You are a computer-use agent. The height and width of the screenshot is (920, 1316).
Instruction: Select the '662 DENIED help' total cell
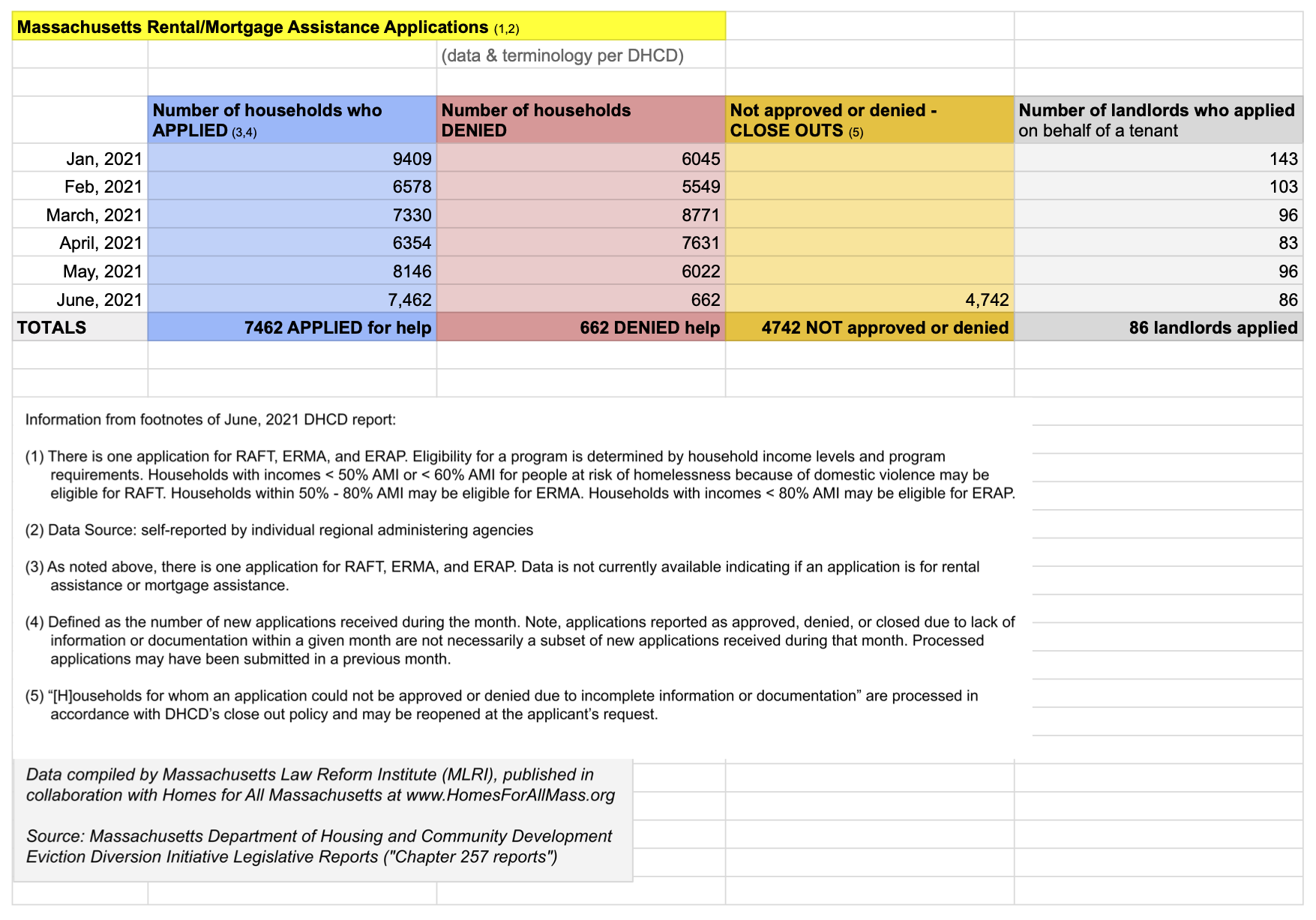pos(649,328)
